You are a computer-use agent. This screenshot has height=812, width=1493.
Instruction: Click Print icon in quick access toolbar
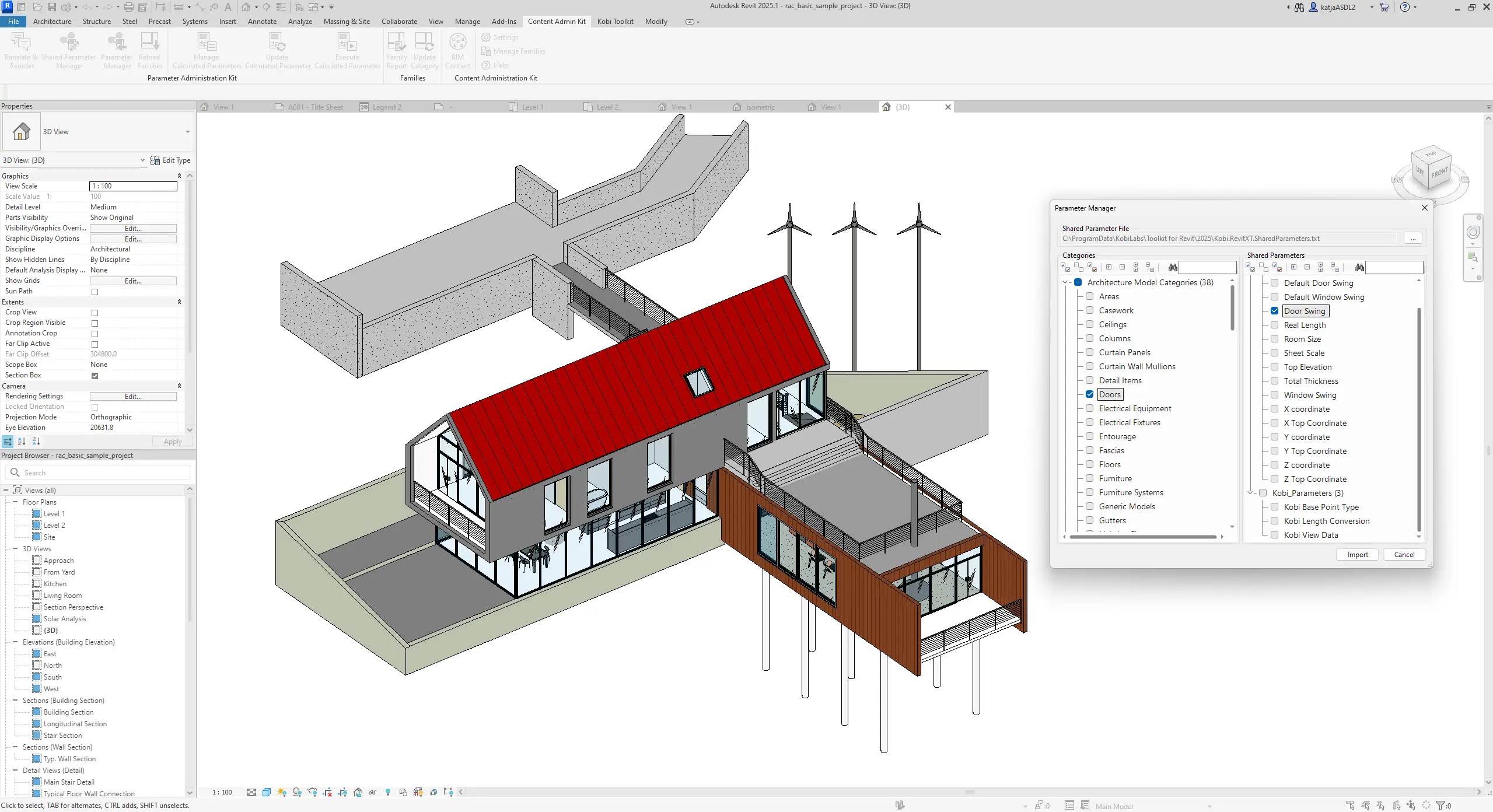[x=129, y=7]
